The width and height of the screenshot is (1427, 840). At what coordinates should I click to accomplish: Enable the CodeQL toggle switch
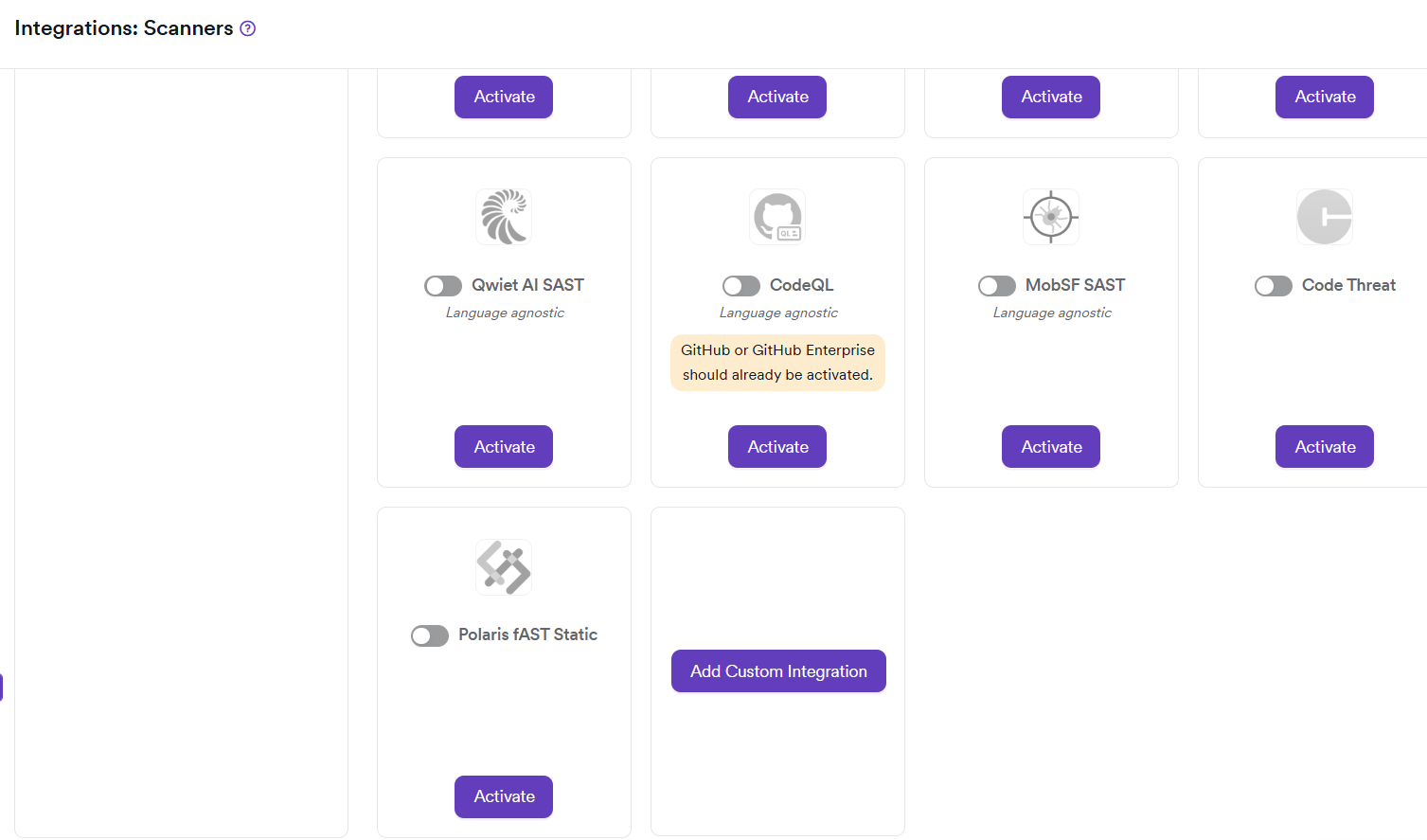pyautogui.click(x=740, y=285)
